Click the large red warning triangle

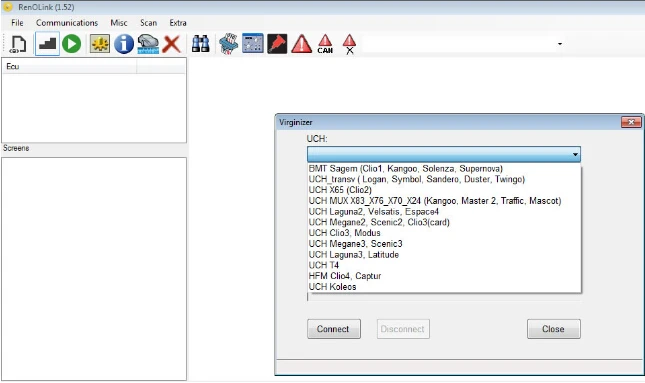(302, 44)
